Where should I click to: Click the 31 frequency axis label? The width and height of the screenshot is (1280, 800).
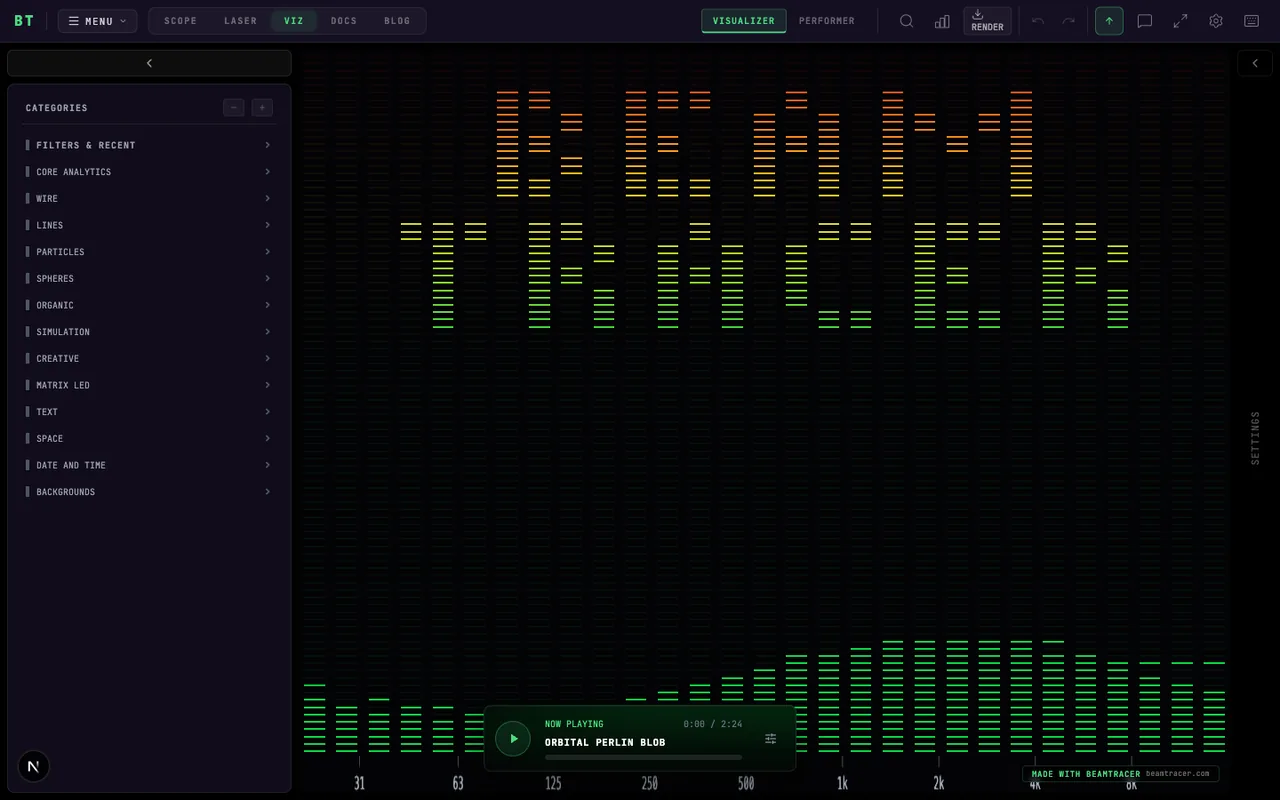(x=359, y=784)
